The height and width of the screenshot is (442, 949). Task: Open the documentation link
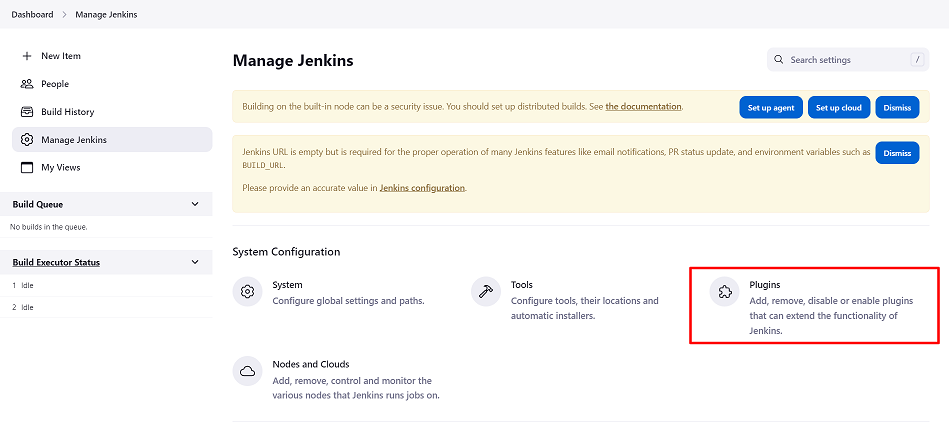[x=643, y=106]
